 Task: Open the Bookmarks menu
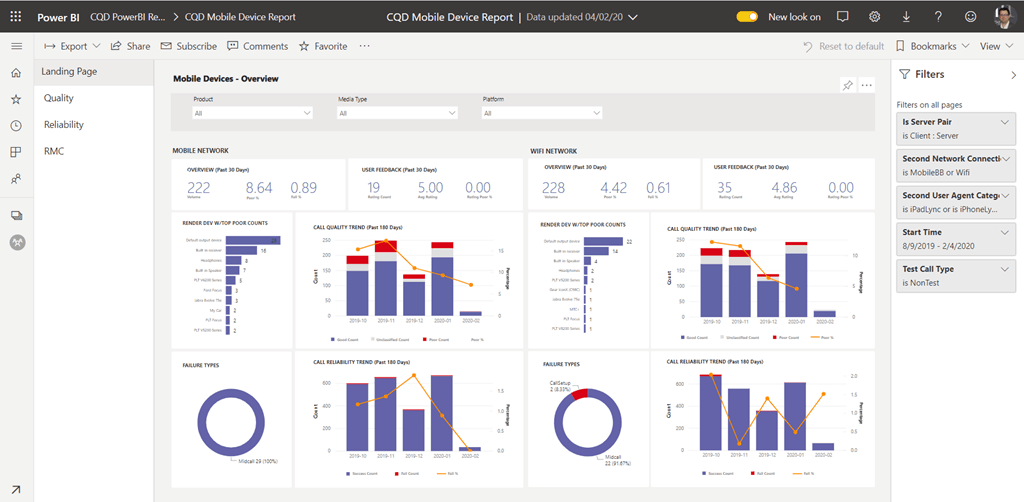tap(932, 46)
